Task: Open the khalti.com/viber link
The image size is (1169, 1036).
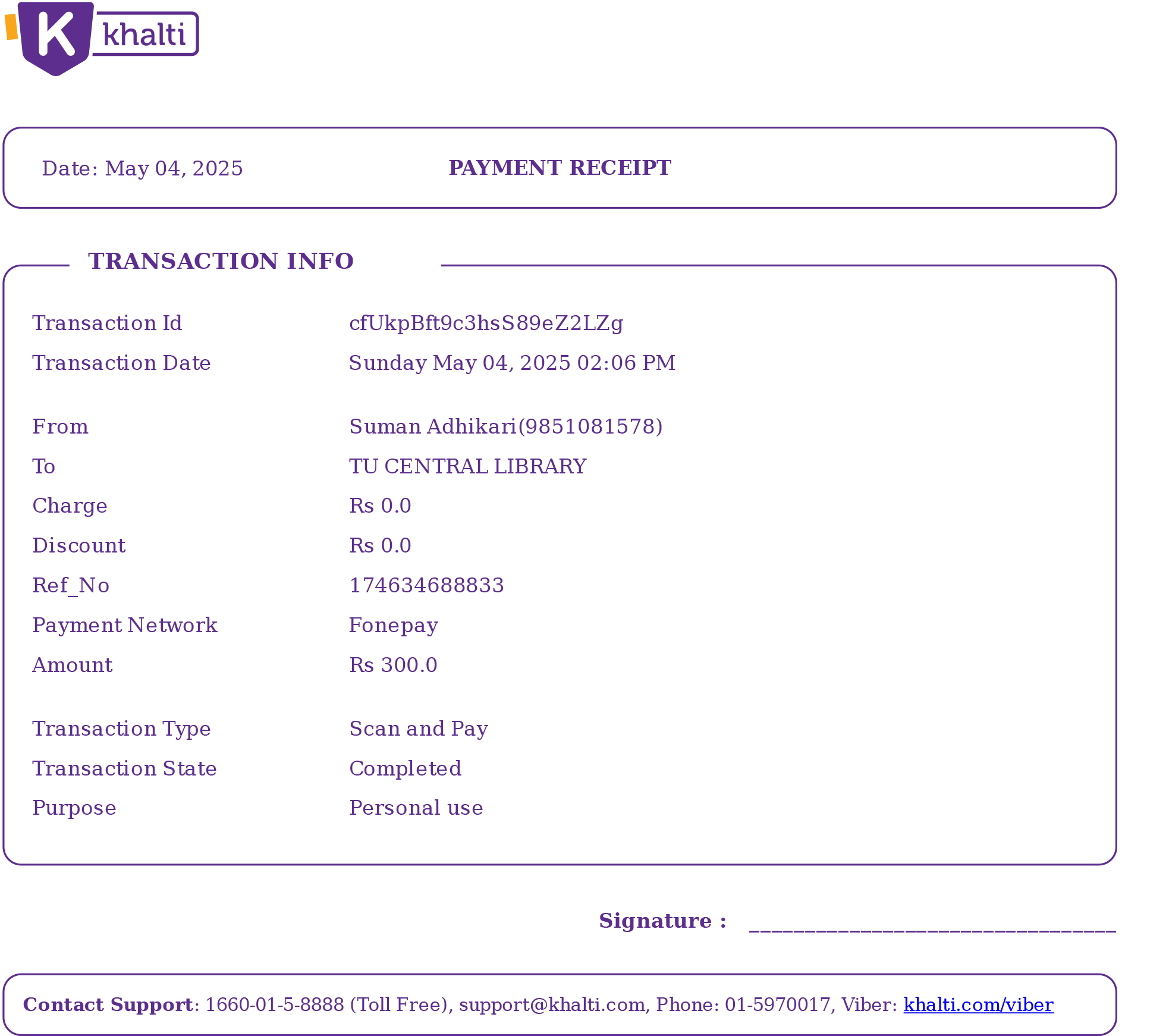Action: pos(978,1004)
